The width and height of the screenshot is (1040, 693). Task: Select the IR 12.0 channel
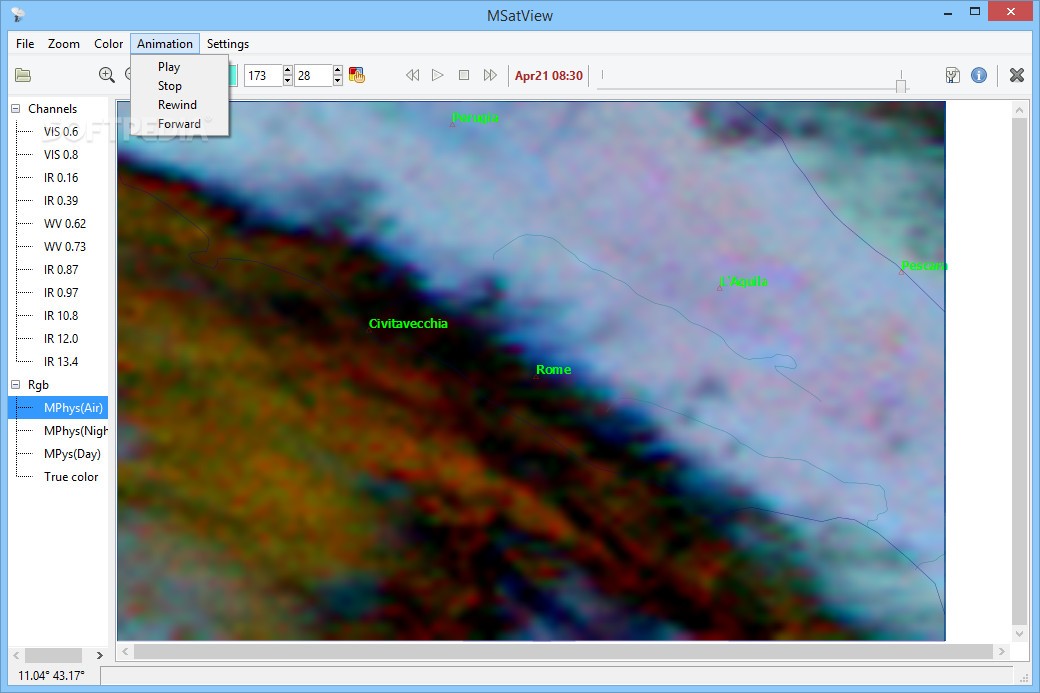[61, 339]
